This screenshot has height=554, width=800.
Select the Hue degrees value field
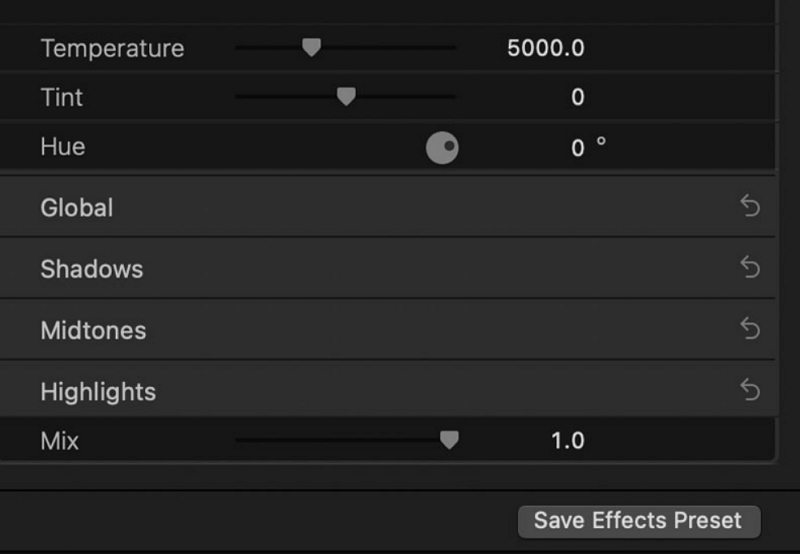(577, 148)
